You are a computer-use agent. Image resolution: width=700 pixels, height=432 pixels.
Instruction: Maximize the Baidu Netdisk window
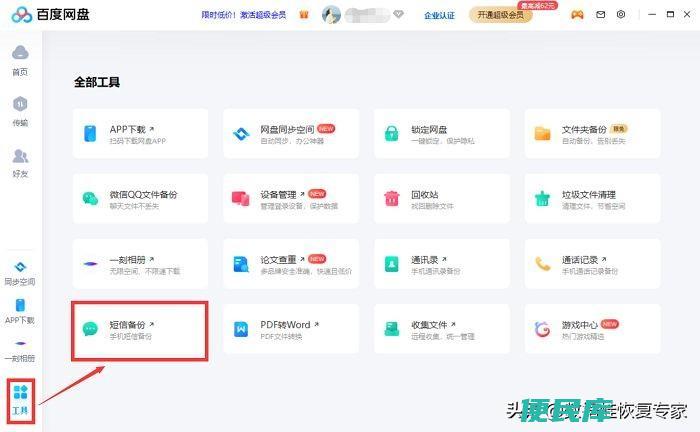pos(670,14)
